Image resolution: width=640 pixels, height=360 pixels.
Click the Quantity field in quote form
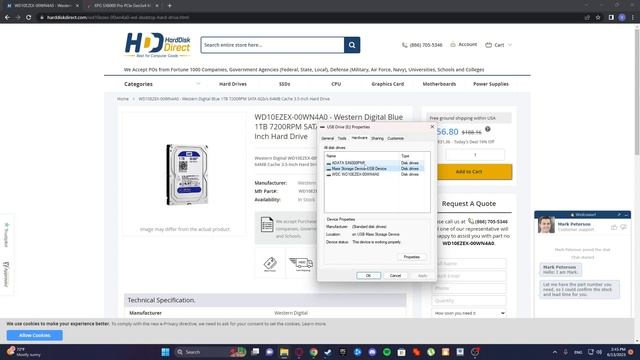(469, 300)
